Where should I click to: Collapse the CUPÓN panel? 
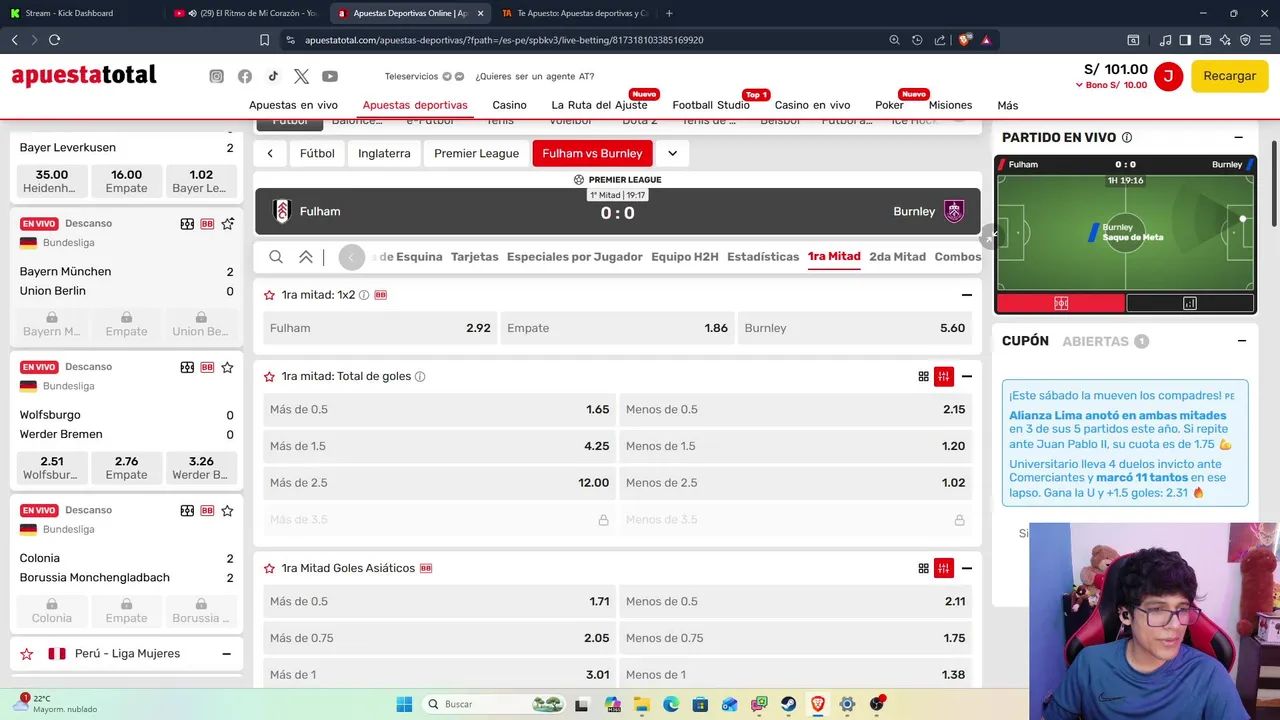pos(1242,341)
